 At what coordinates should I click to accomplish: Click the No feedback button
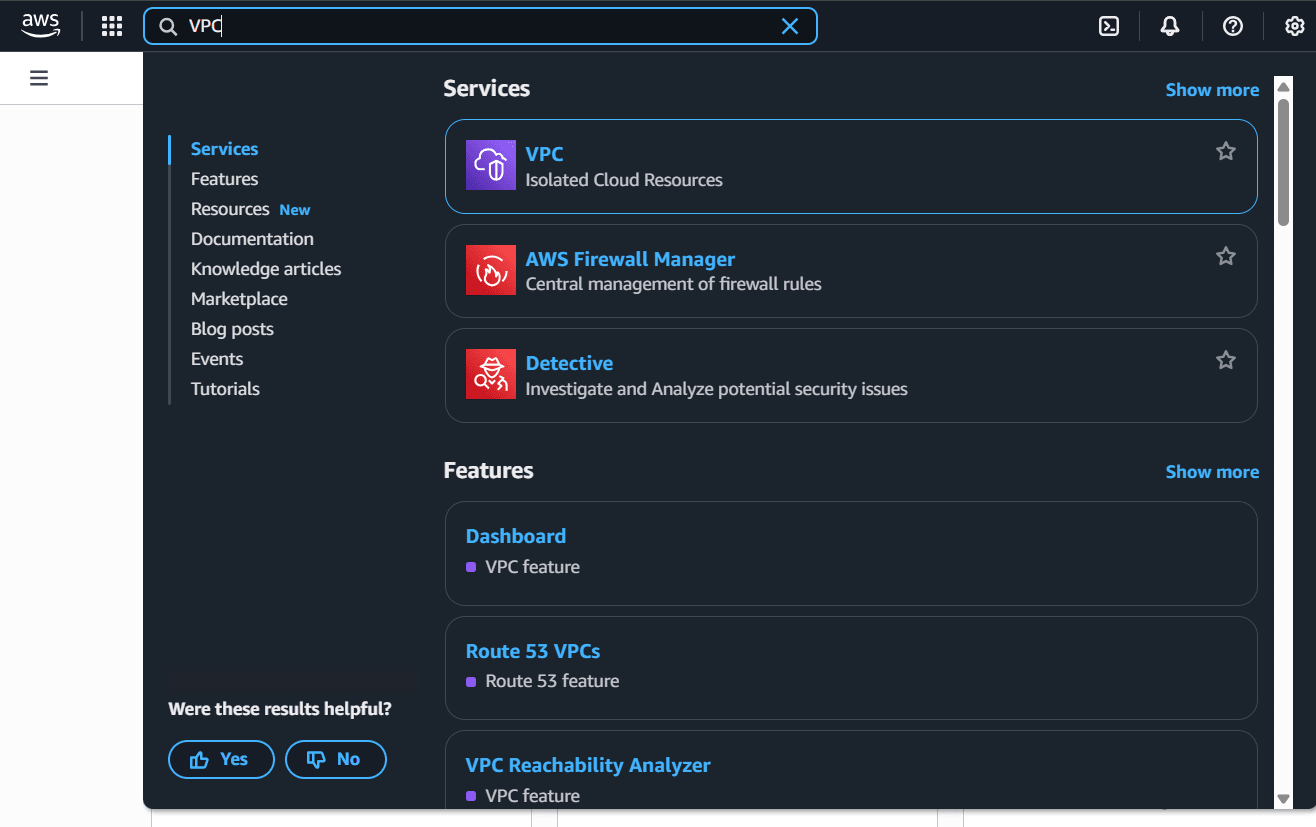[335, 760]
